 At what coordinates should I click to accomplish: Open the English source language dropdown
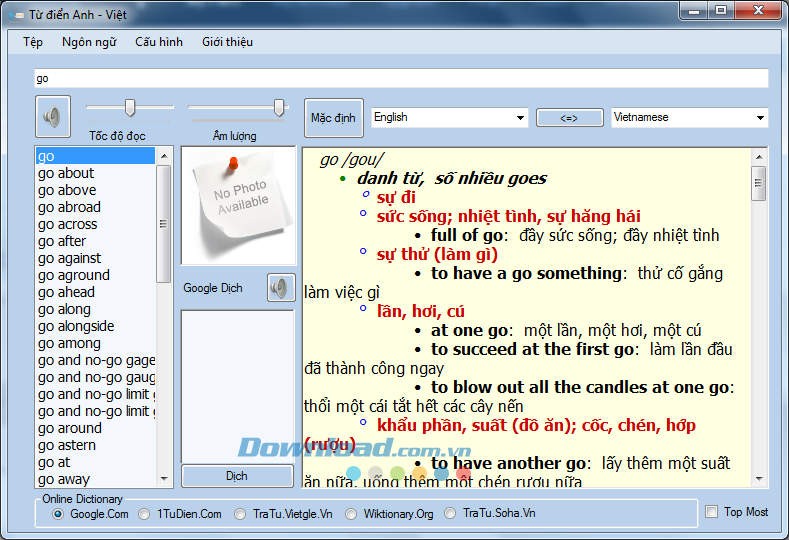click(x=449, y=117)
